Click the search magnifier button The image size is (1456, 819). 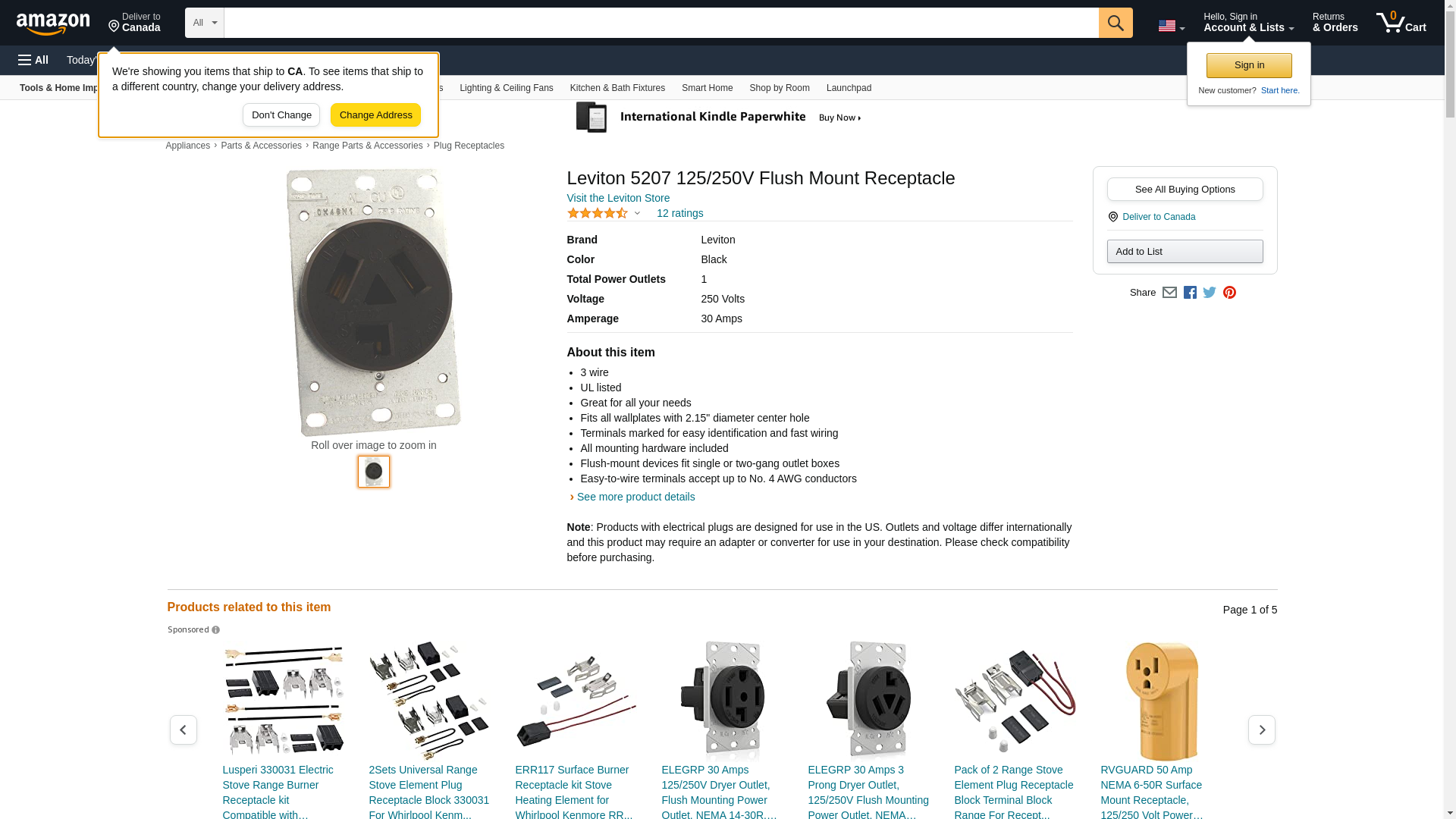tap(1116, 23)
